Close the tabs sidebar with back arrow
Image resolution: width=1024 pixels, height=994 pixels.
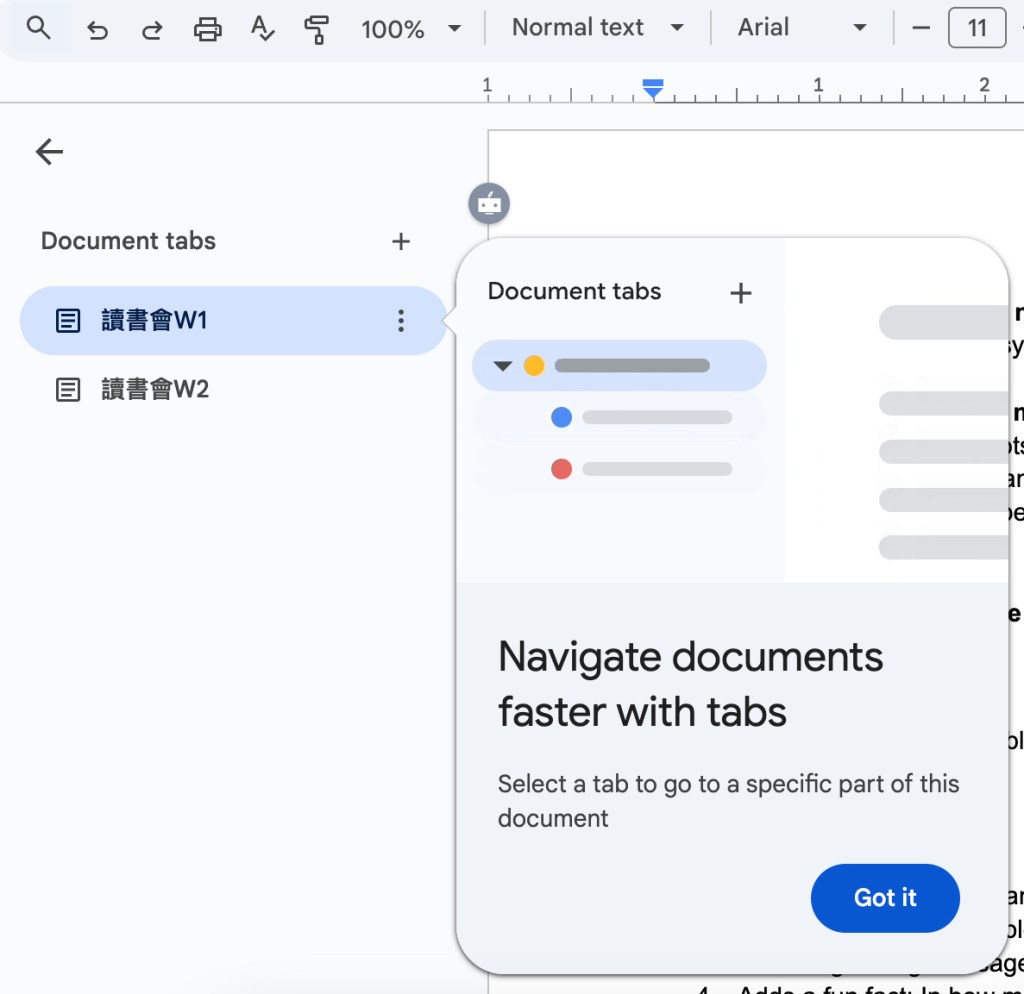pyautogui.click(x=49, y=152)
